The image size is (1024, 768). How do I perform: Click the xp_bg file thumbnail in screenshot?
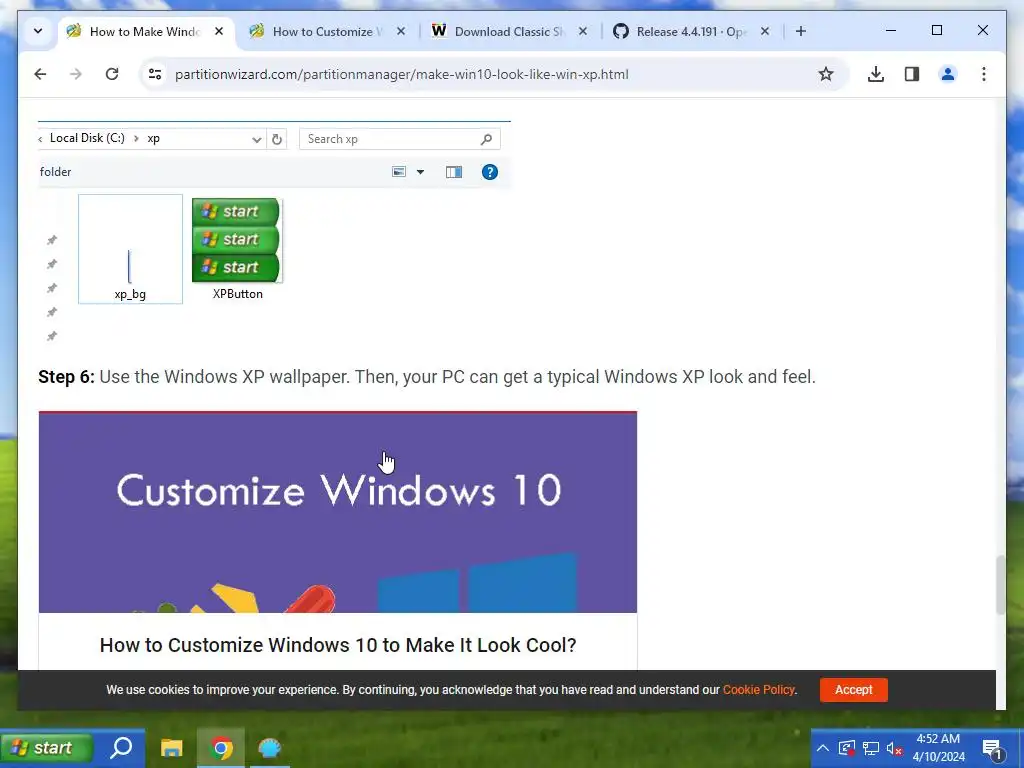130,249
